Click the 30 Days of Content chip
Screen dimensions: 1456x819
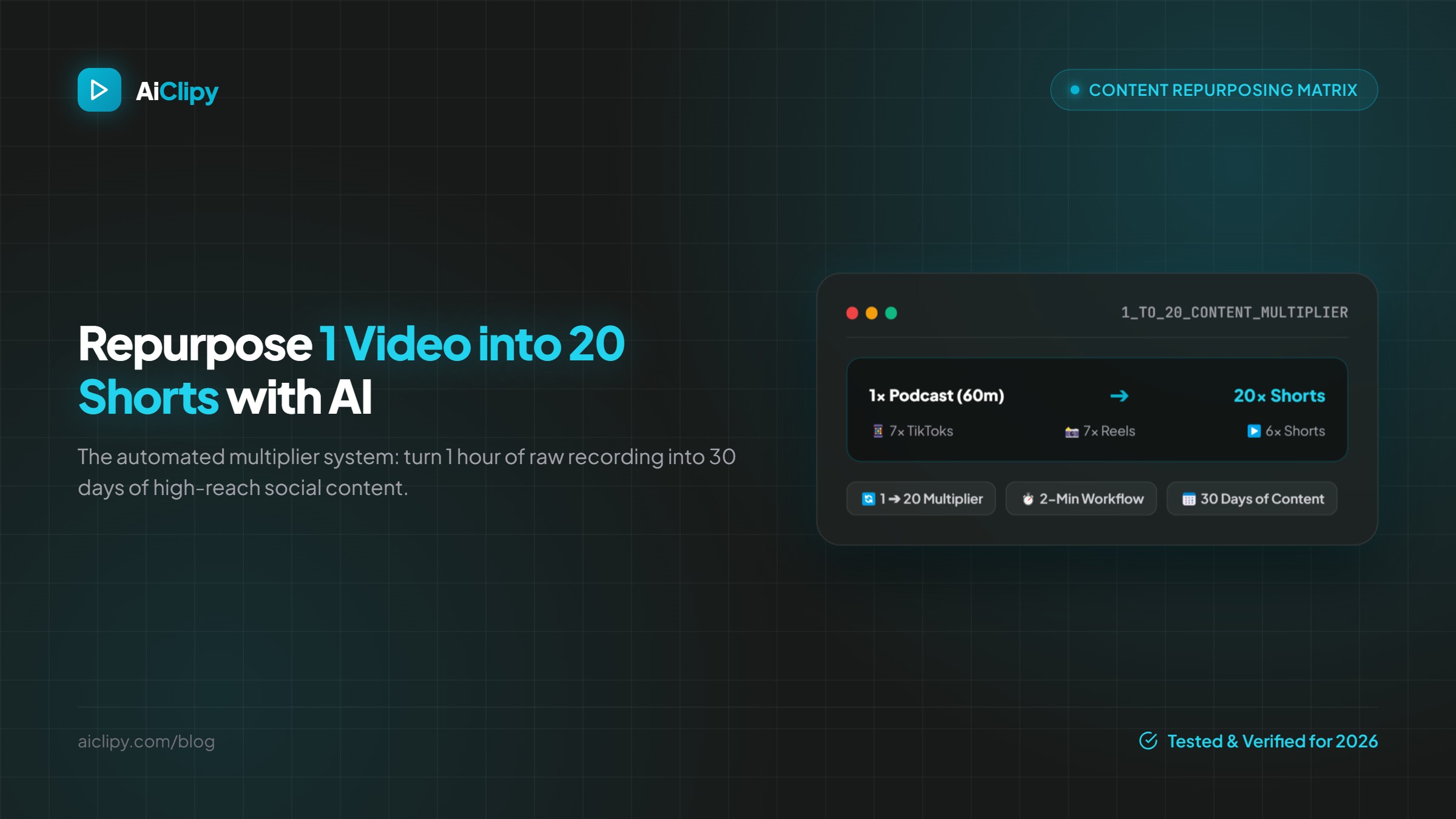click(1252, 499)
